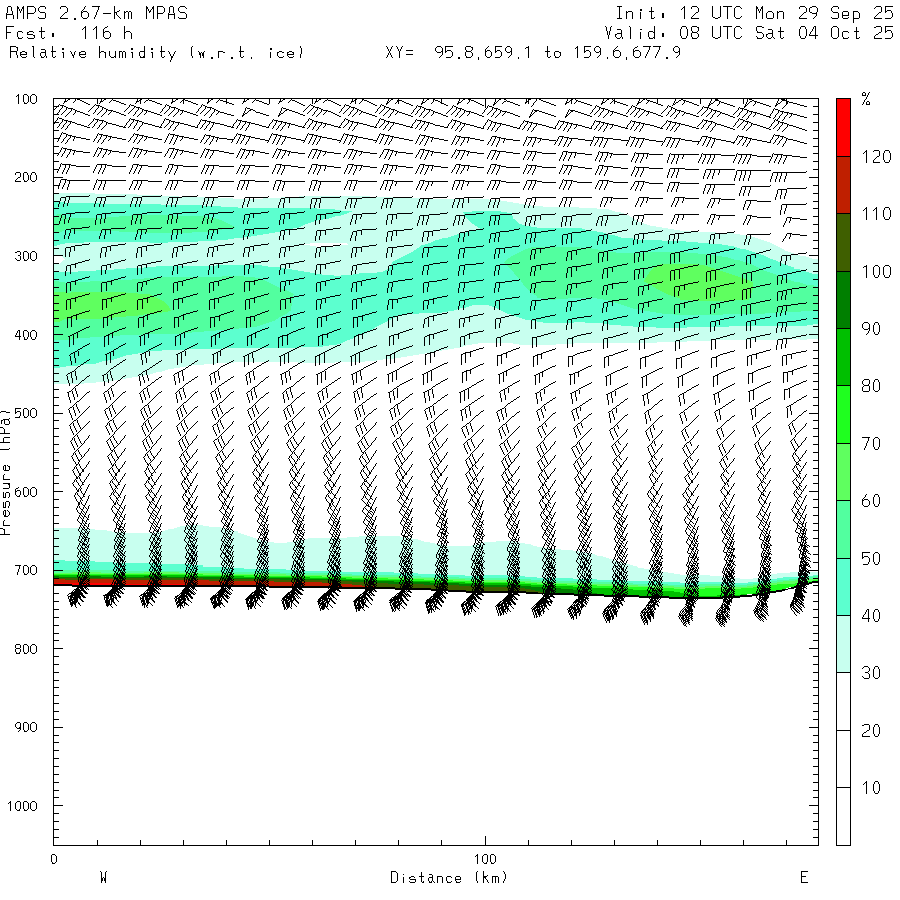The height and width of the screenshot is (900, 900).
Task: Click the '500' pressure axis label
Action: [x=26, y=413]
